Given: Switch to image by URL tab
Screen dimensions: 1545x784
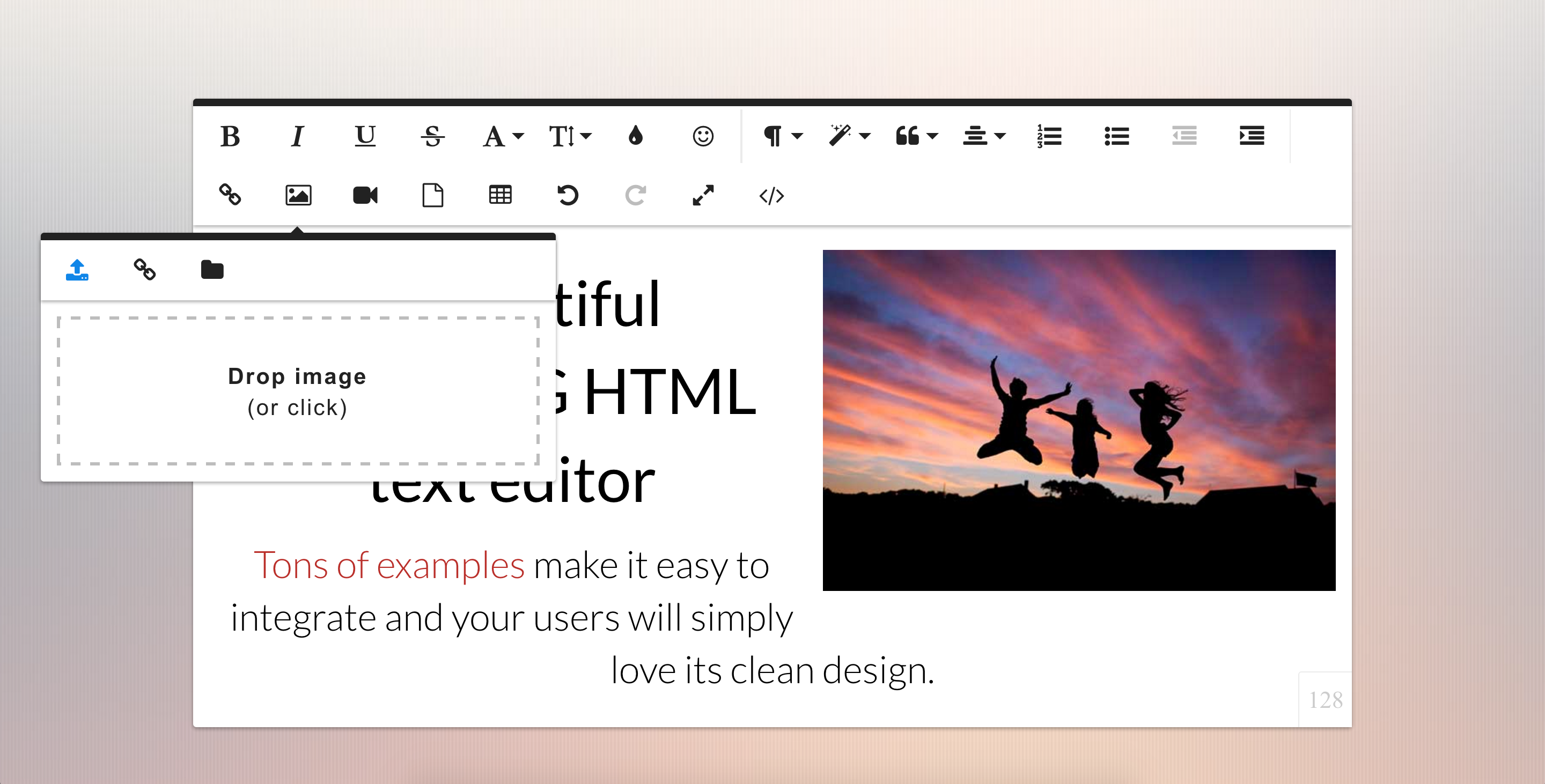Looking at the screenshot, I should [x=144, y=270].
